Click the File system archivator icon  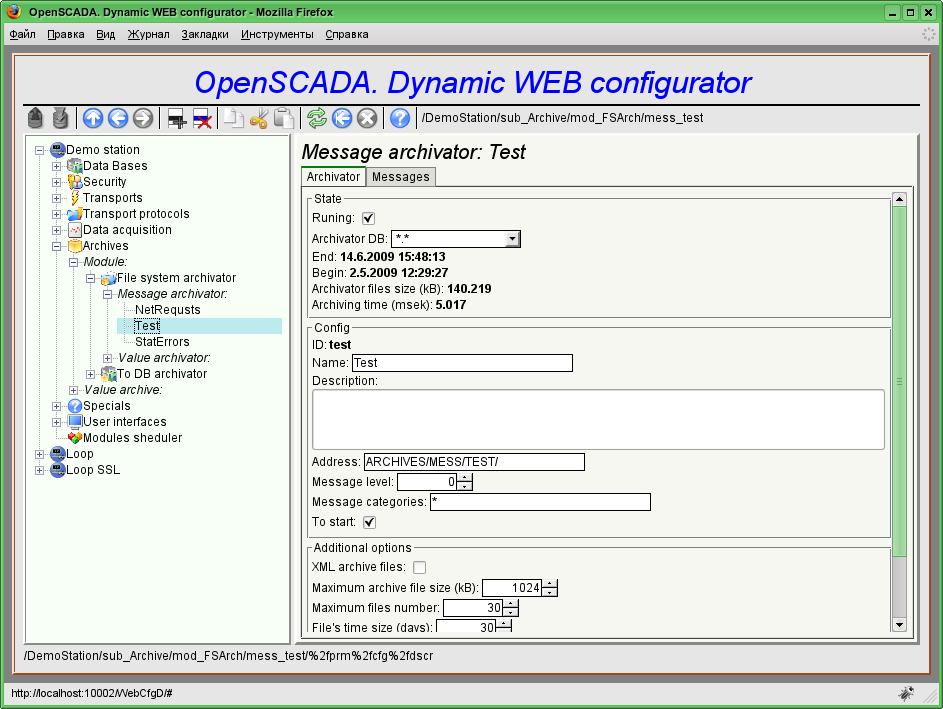coord(108,278)
